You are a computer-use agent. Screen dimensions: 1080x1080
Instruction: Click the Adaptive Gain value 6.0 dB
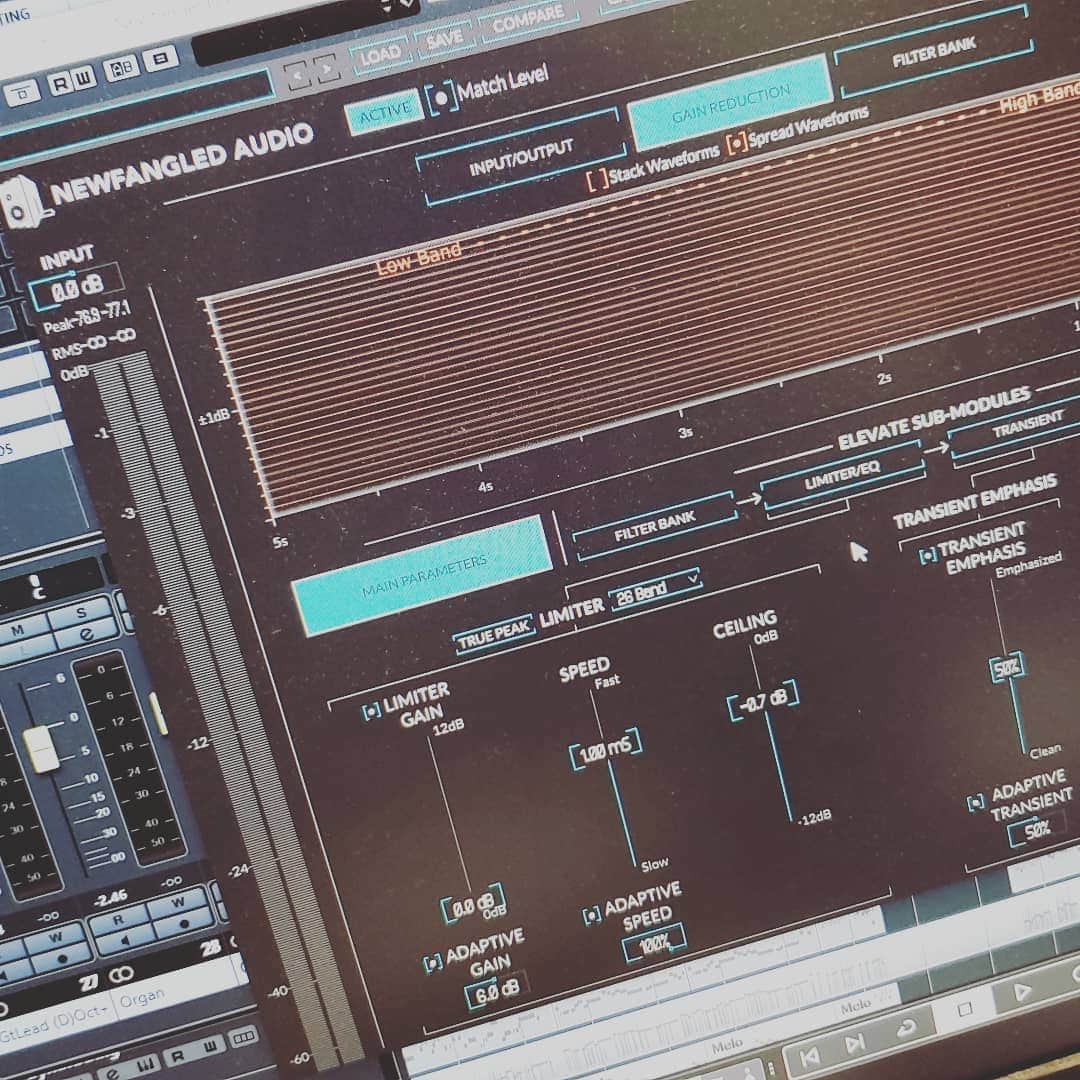point(495,991)
